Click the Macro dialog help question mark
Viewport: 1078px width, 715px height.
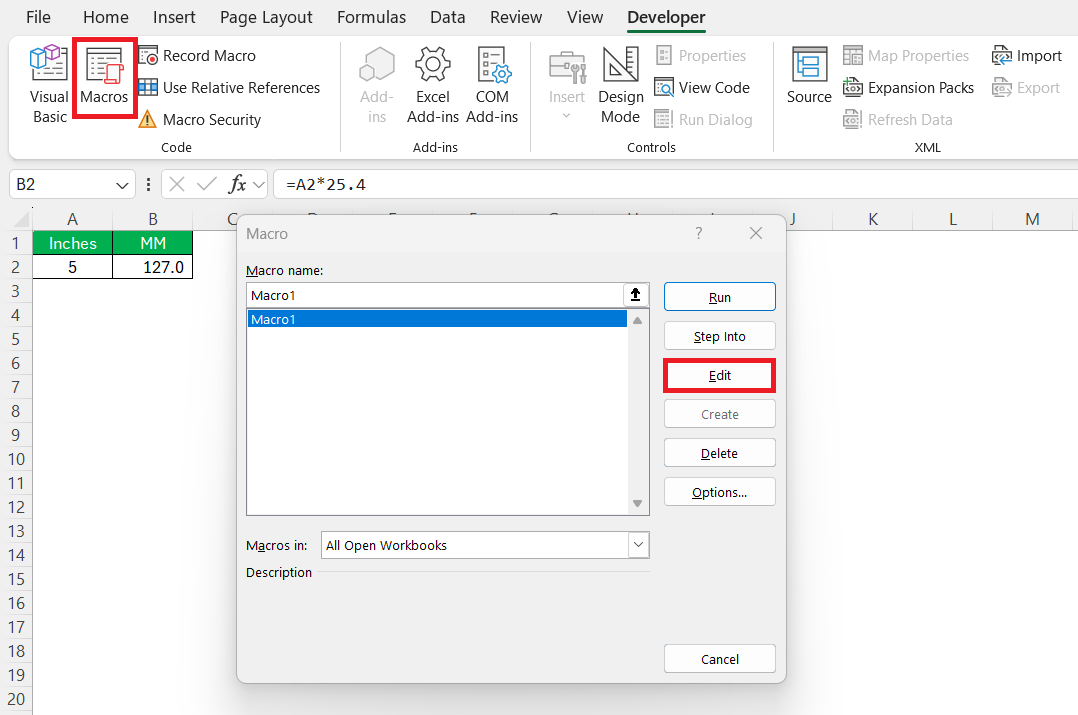(698, 234)
